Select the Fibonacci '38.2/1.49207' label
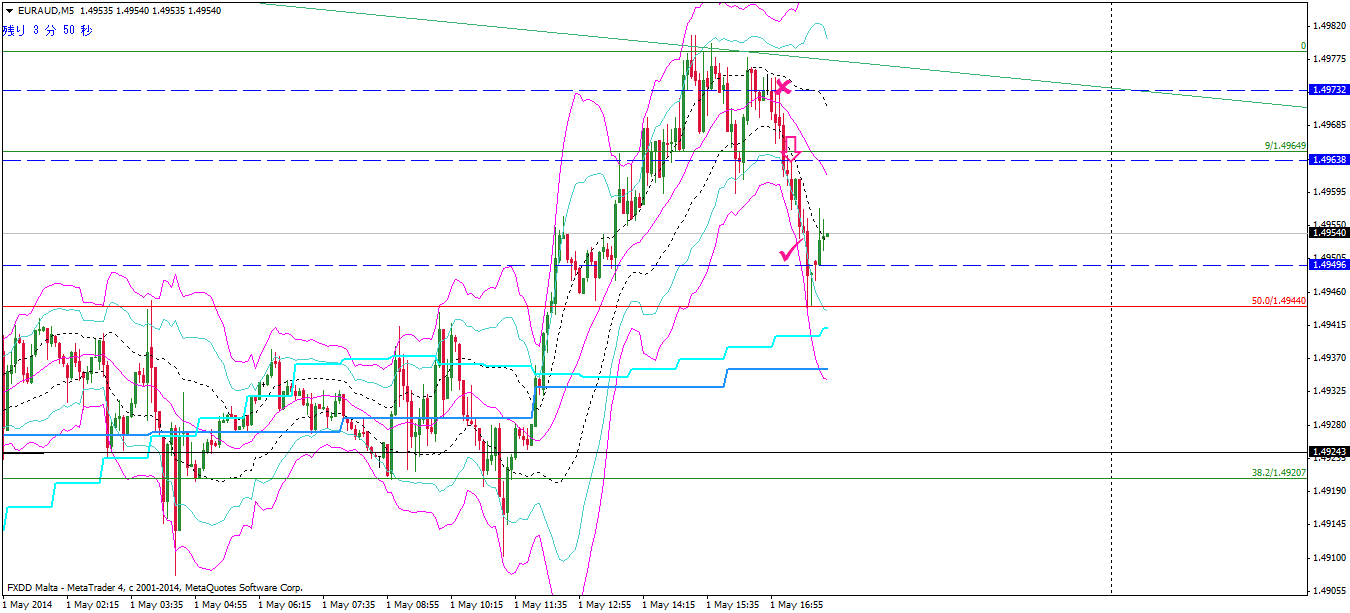The height and width of the screenshot is (613, 1350). click(x=1279, y=472)
